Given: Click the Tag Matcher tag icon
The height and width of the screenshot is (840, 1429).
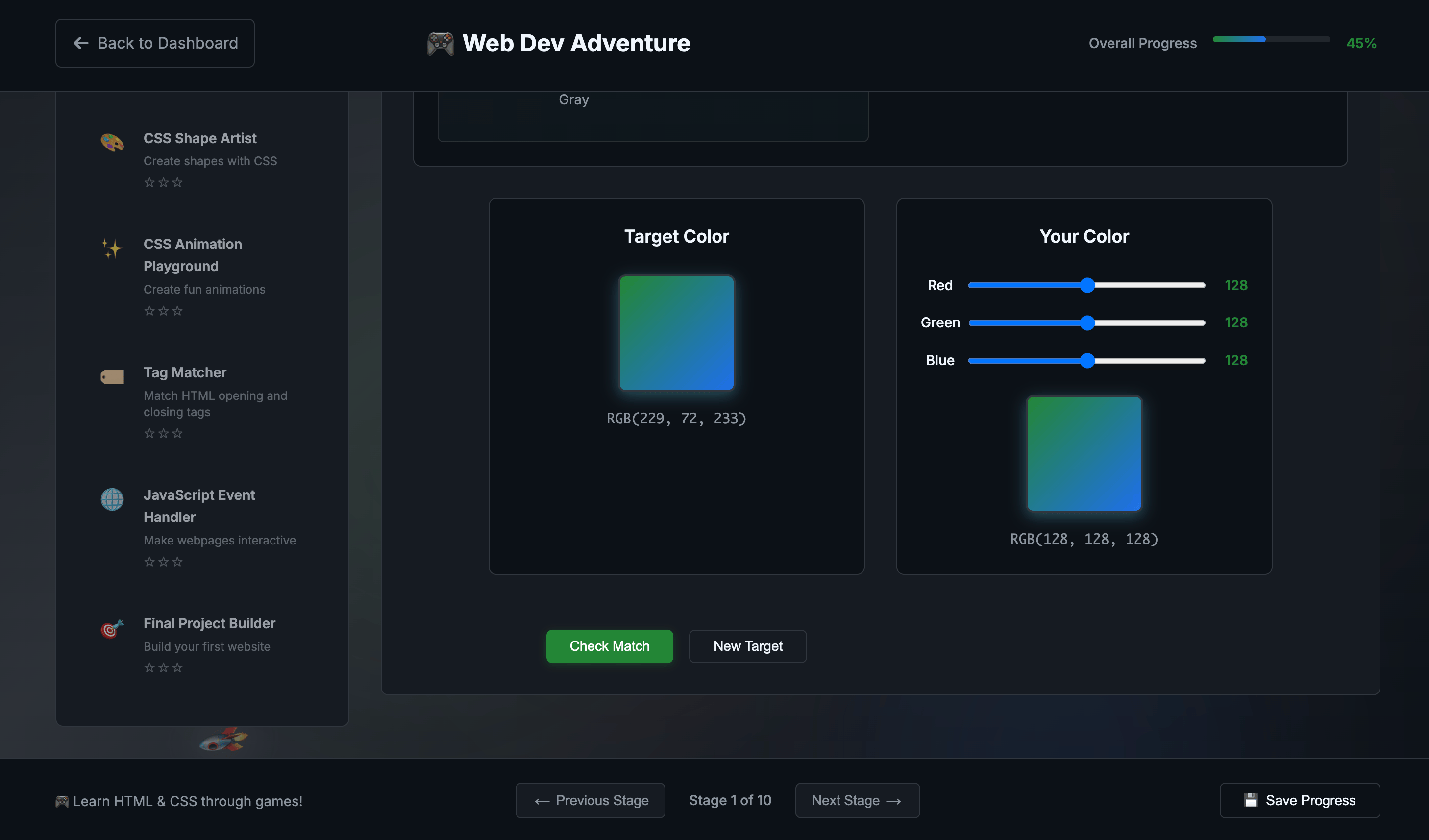Looking at the screenshot, I should tap(112, 376).
